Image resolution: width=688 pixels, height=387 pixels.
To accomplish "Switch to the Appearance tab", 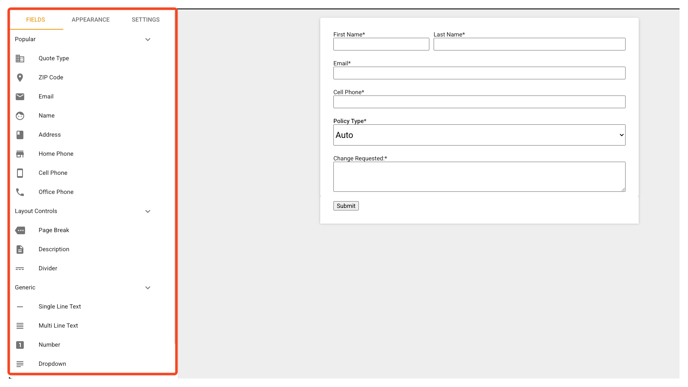I will (90, 20).
